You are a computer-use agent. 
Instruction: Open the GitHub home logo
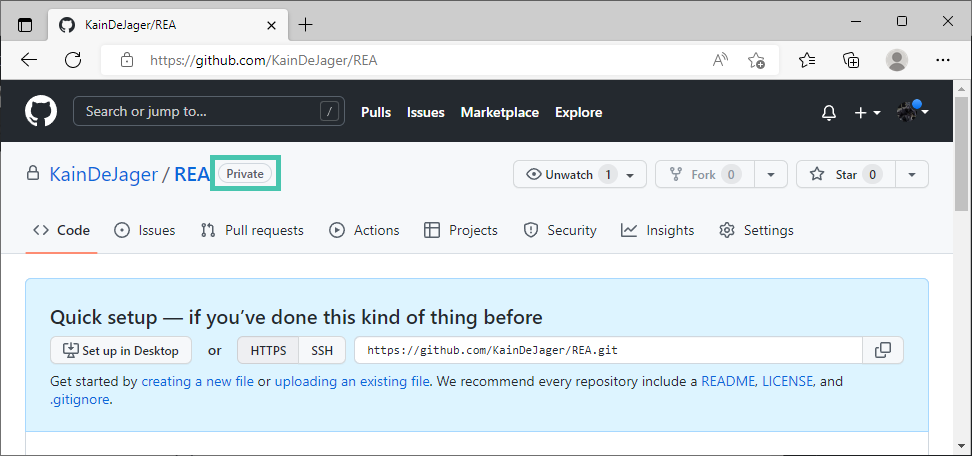pos(41,112)
